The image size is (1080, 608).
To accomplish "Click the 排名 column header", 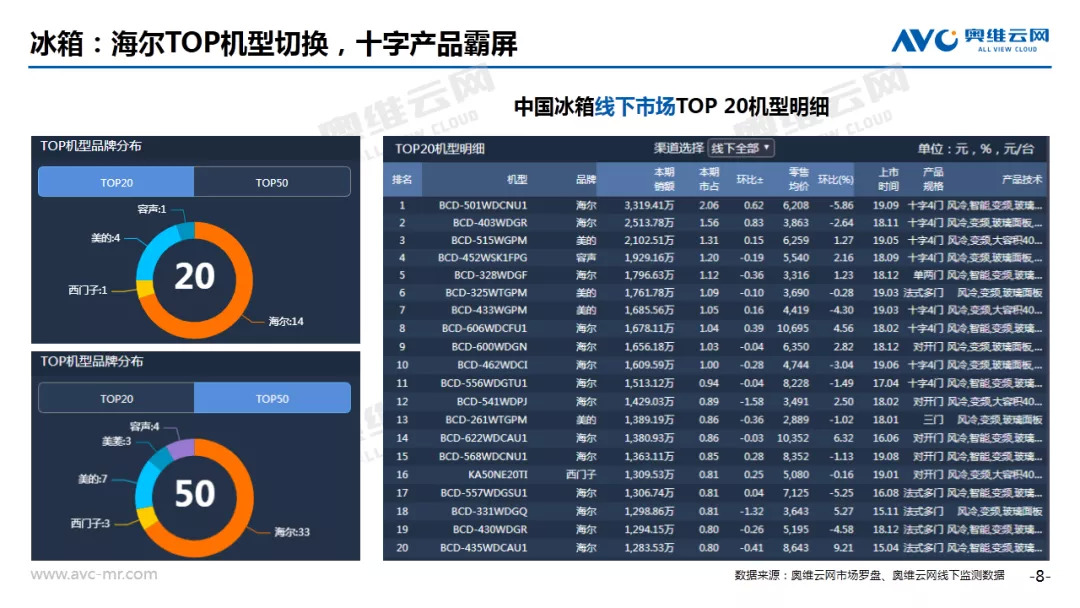I will (x=402, y=179).
